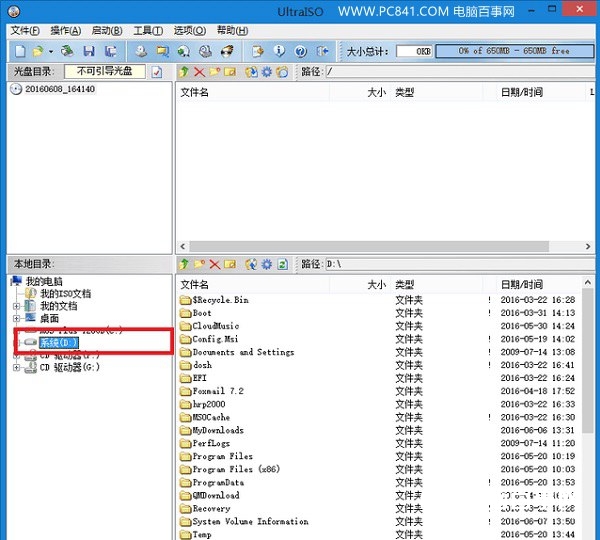The image size is (600, 540).
Task: Click the local pane path field showing D:\
Action: pos(460,264)
